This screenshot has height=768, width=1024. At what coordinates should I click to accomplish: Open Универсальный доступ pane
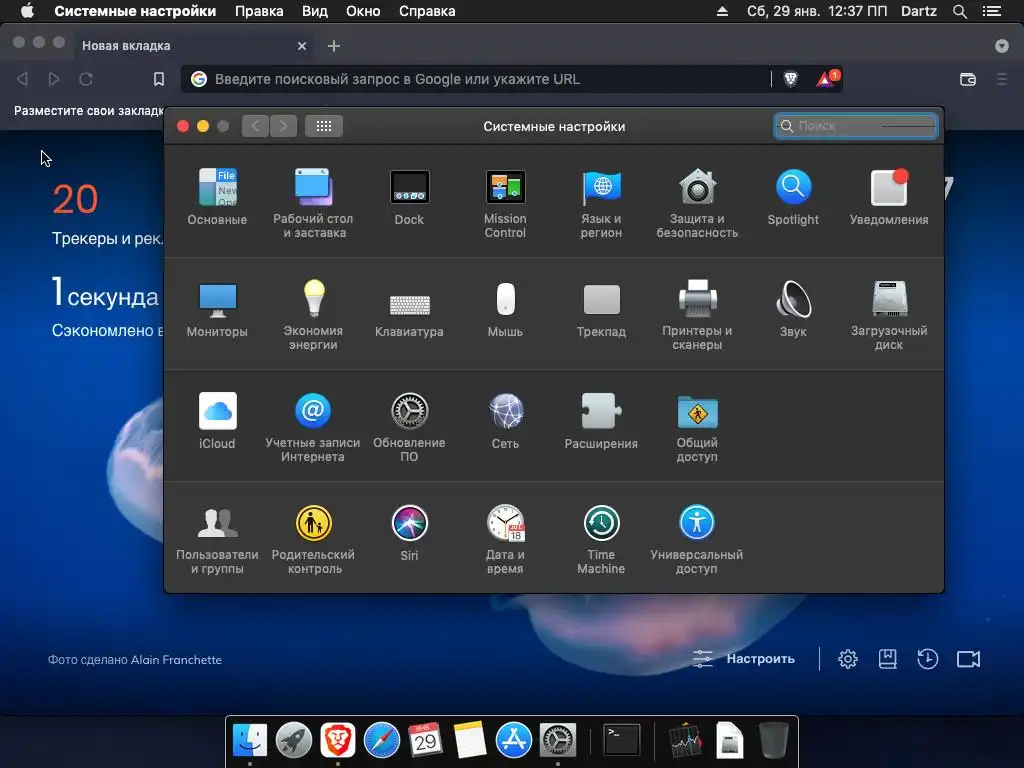[697, 539]
